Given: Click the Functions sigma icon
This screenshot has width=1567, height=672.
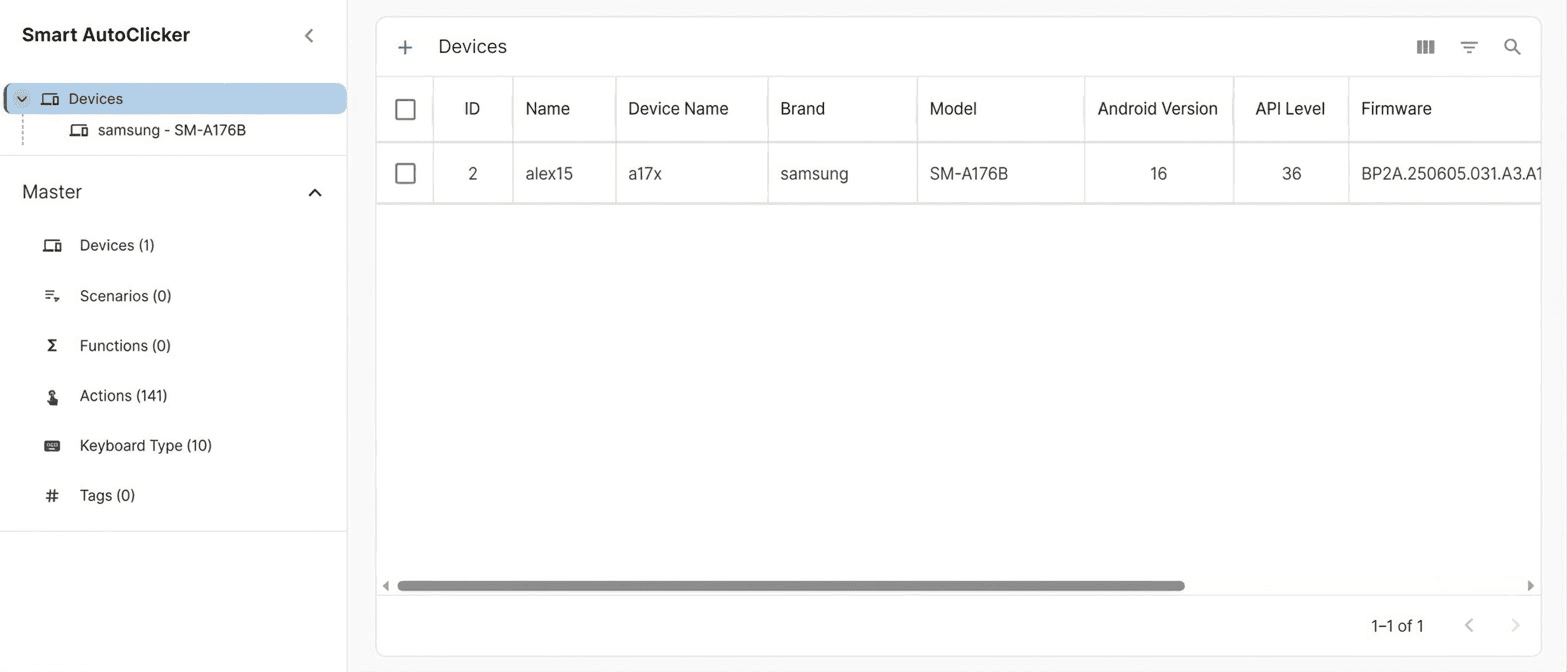Looking at the screenshot, I should coord(52,346).
